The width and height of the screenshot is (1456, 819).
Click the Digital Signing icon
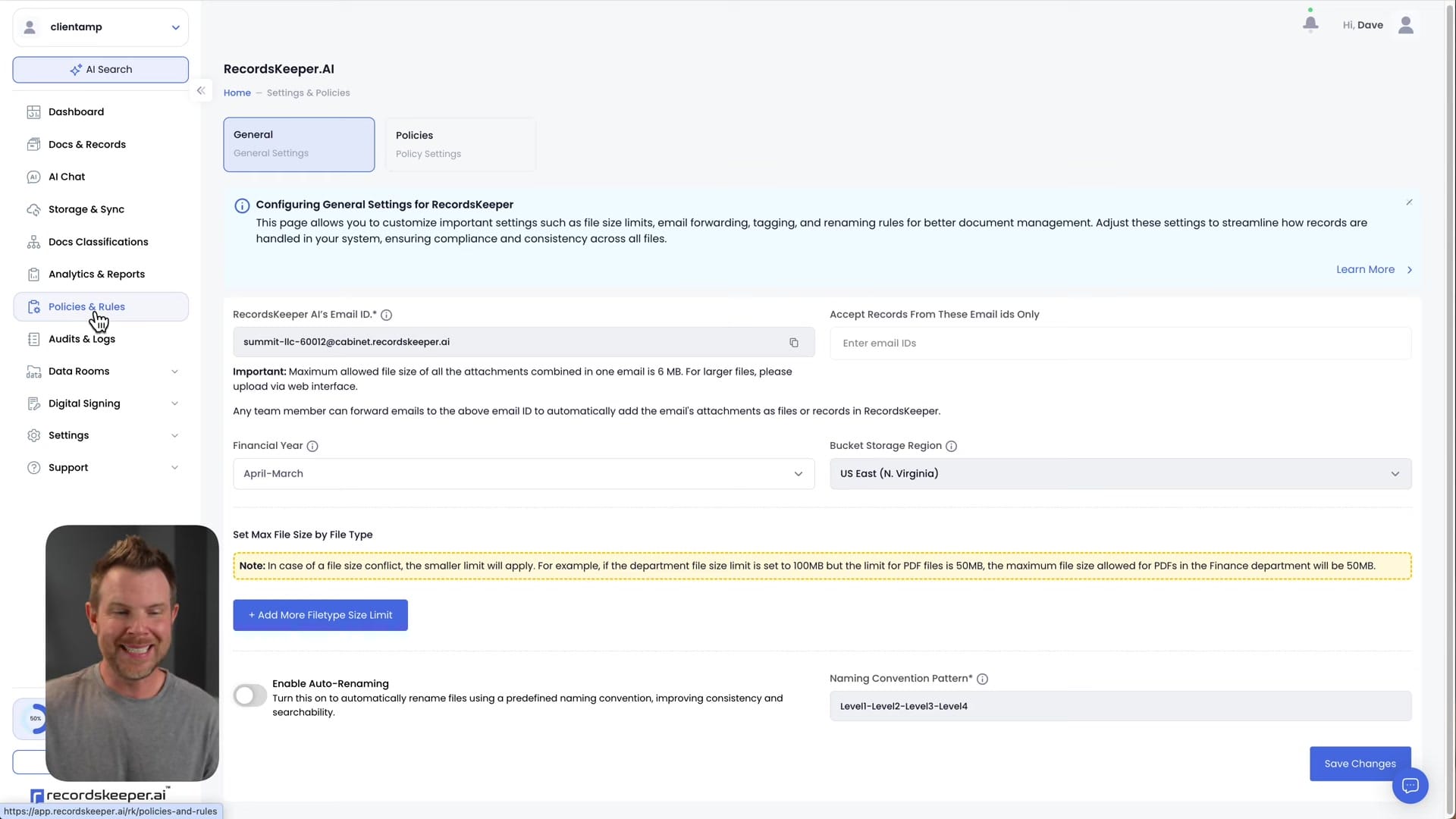tap(33, 403)
